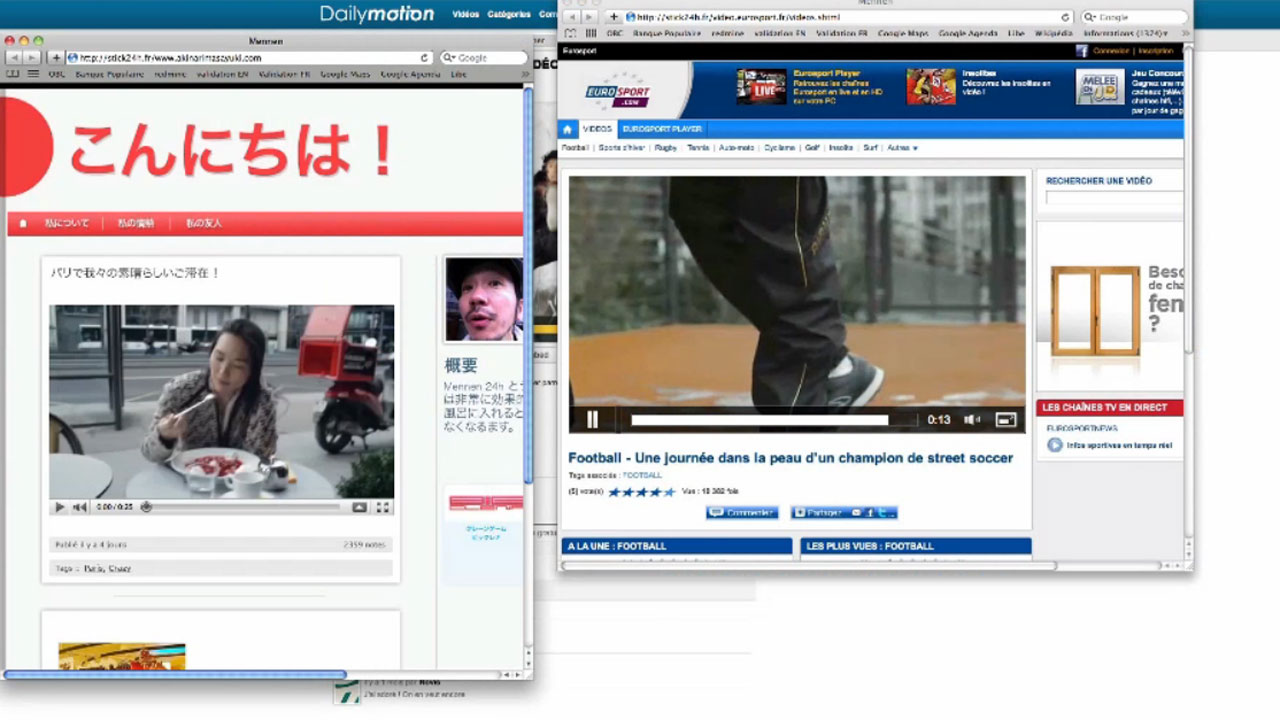Open 私の友人 in the blog navigation
Viewport: 1280px width, 720px height.
204,223
